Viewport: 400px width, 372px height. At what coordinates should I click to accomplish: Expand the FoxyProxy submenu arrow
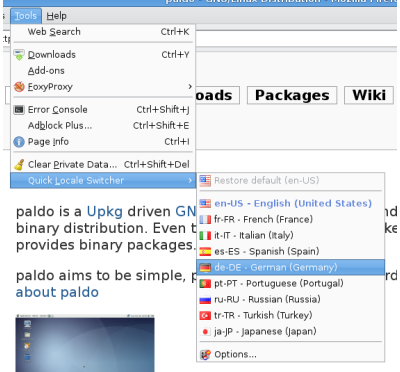pos(190,87)
